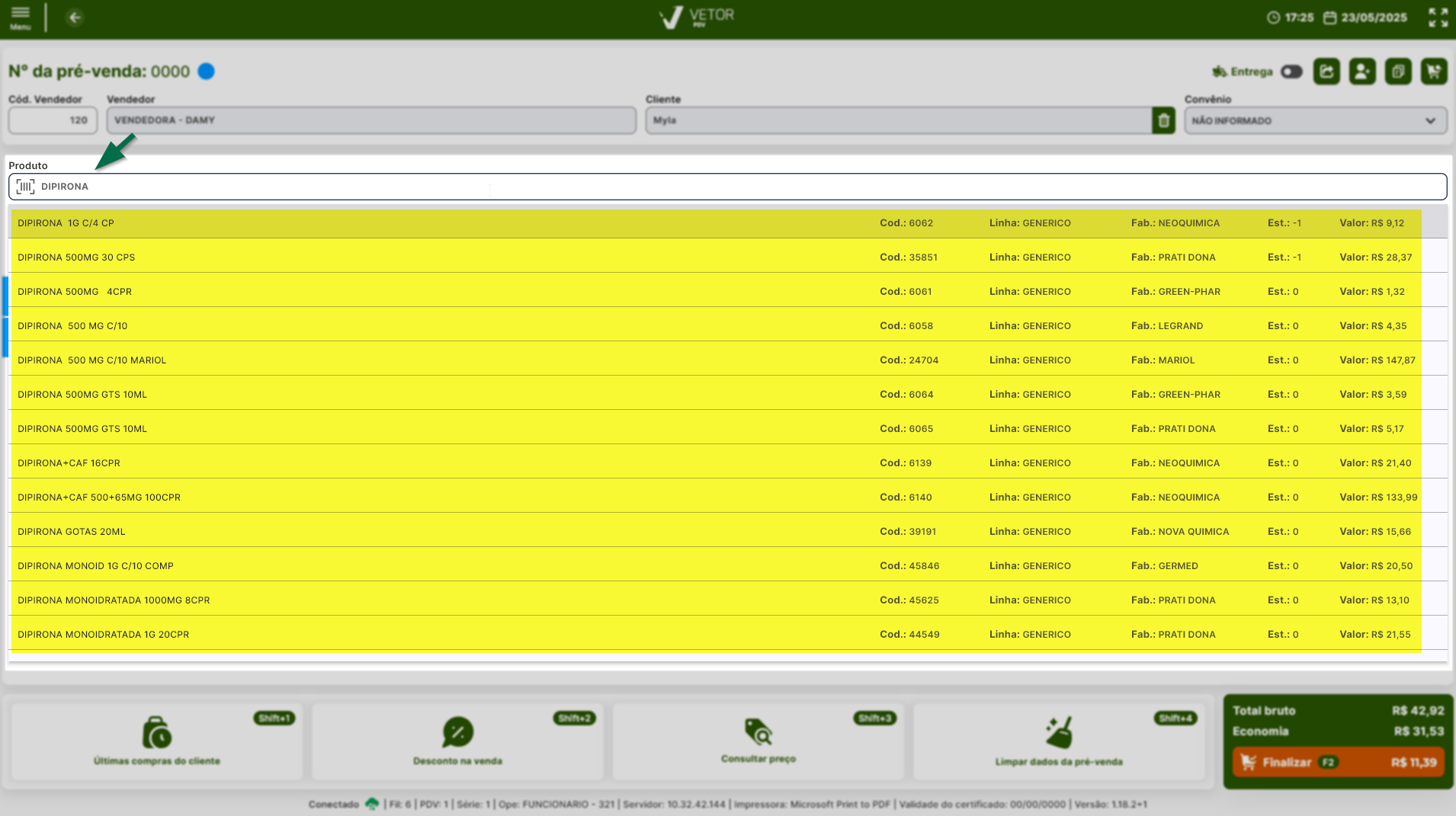Click the blue status dot beside pré-venda number
1456x816 pixels.
coord(206,71)
